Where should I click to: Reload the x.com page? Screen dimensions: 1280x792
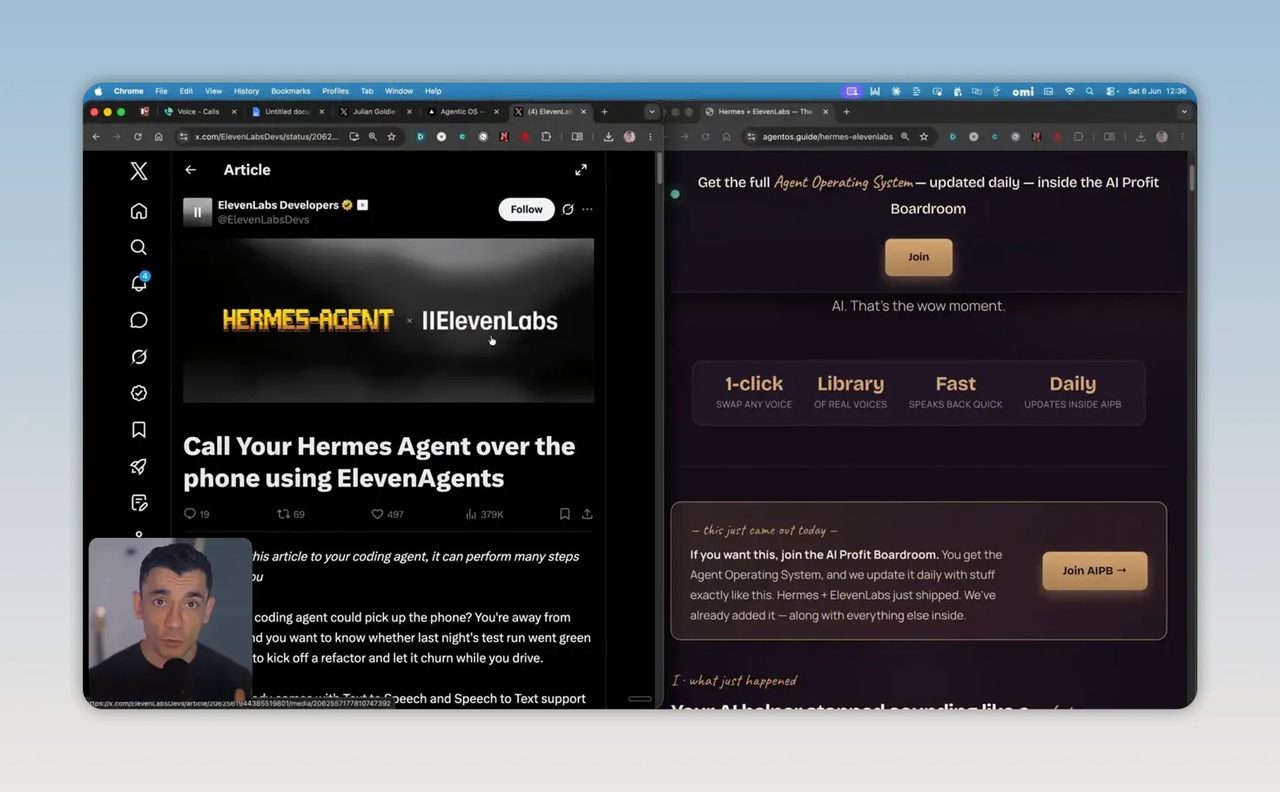coord(137,136)
